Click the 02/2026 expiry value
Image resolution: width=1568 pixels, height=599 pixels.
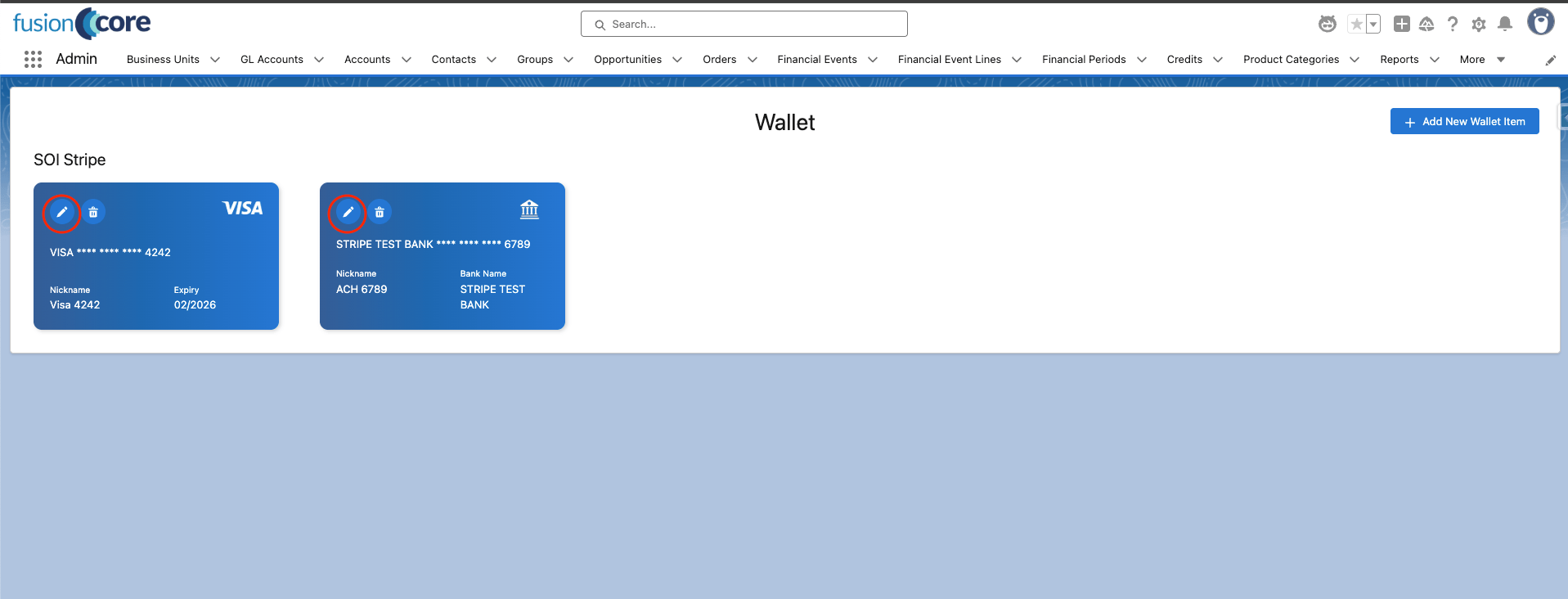point(195,304)
